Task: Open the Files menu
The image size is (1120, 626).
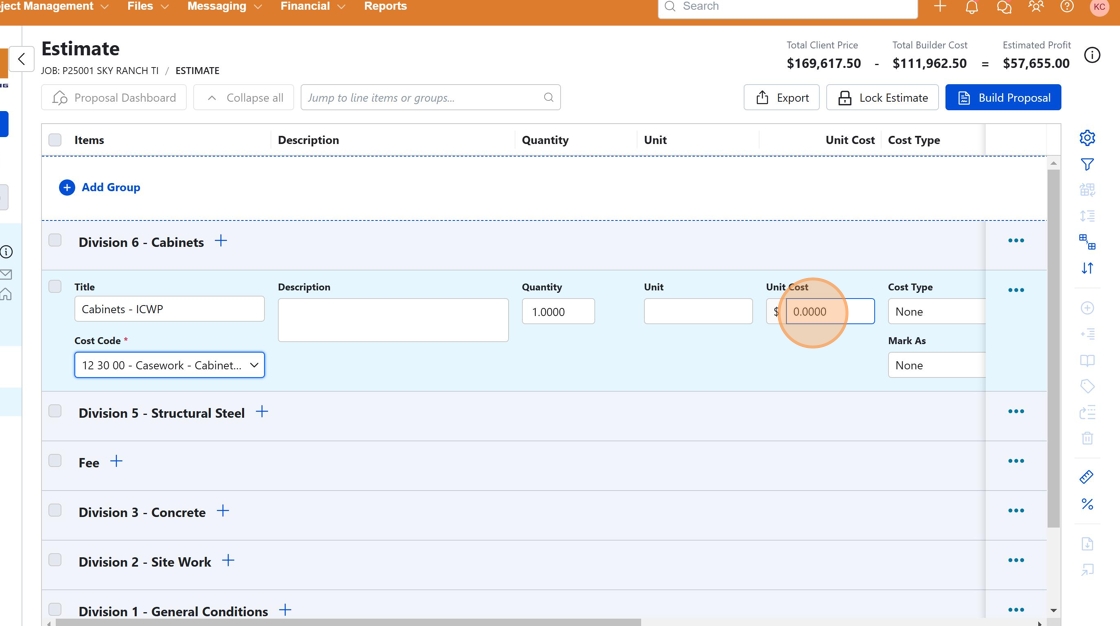Action: click(148, 6)
